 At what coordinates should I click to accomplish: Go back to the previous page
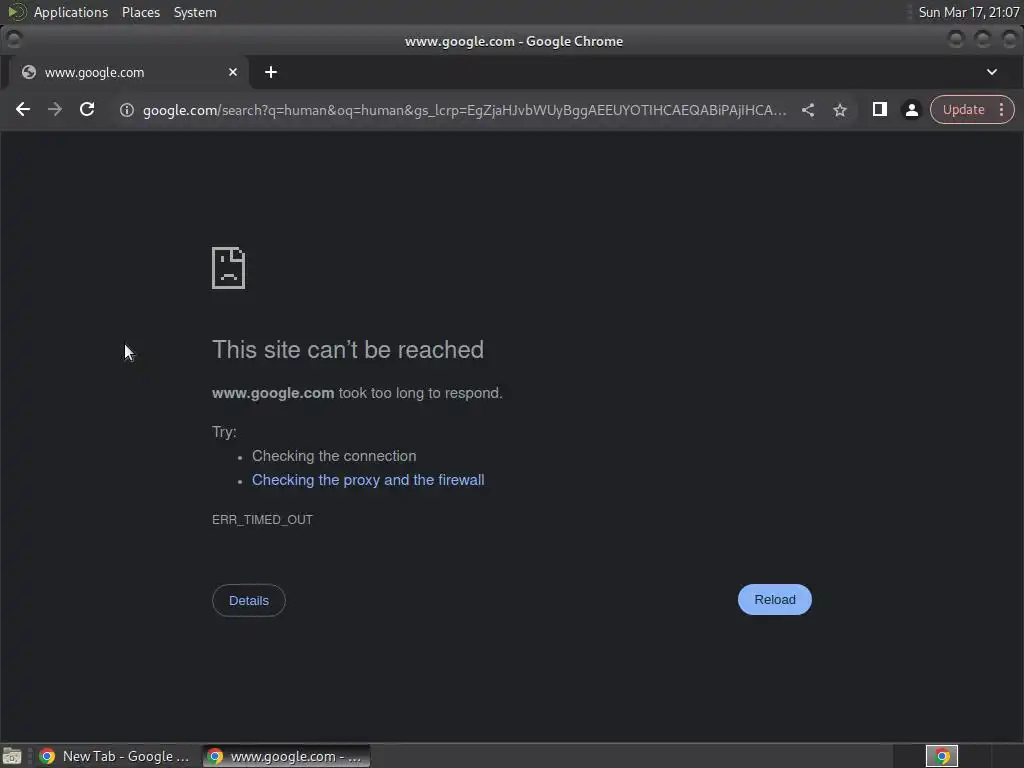[23, 110]
